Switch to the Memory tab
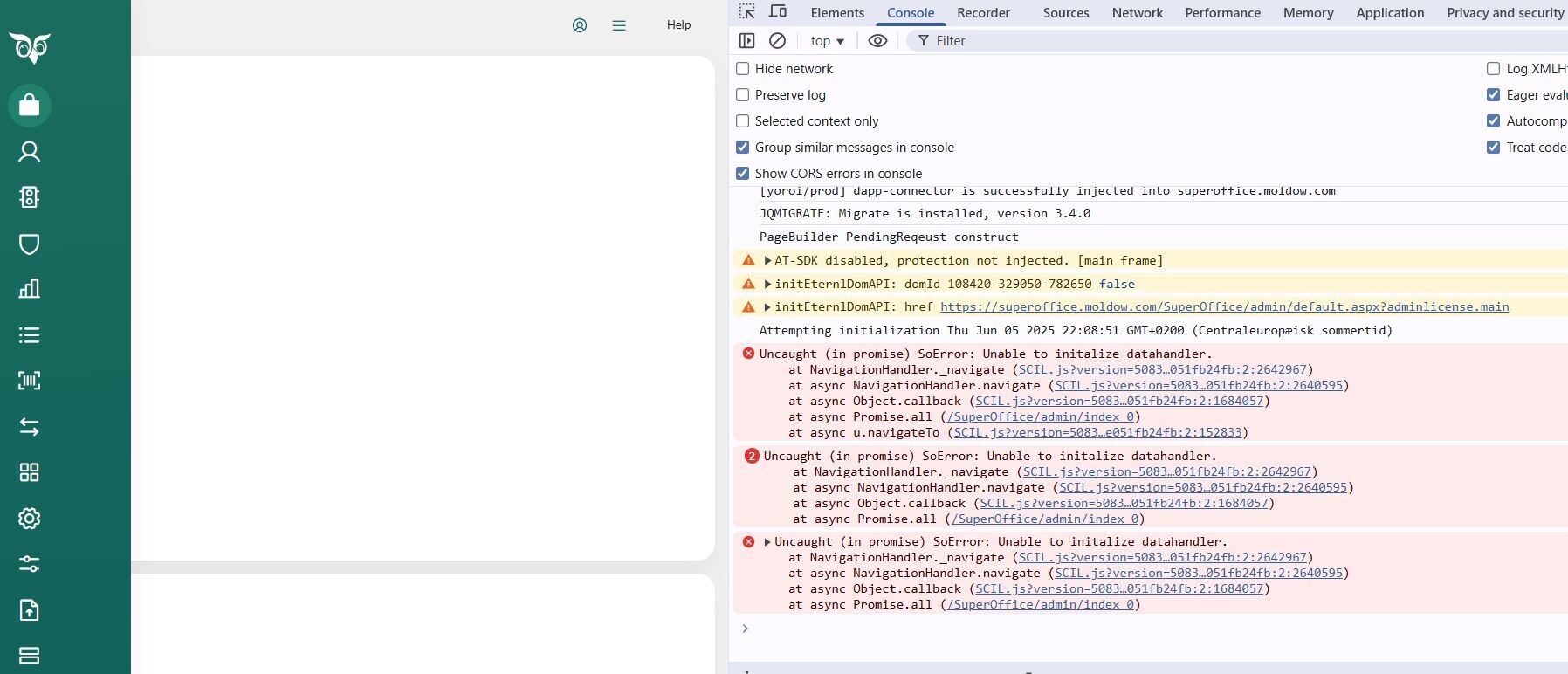 1308,13
